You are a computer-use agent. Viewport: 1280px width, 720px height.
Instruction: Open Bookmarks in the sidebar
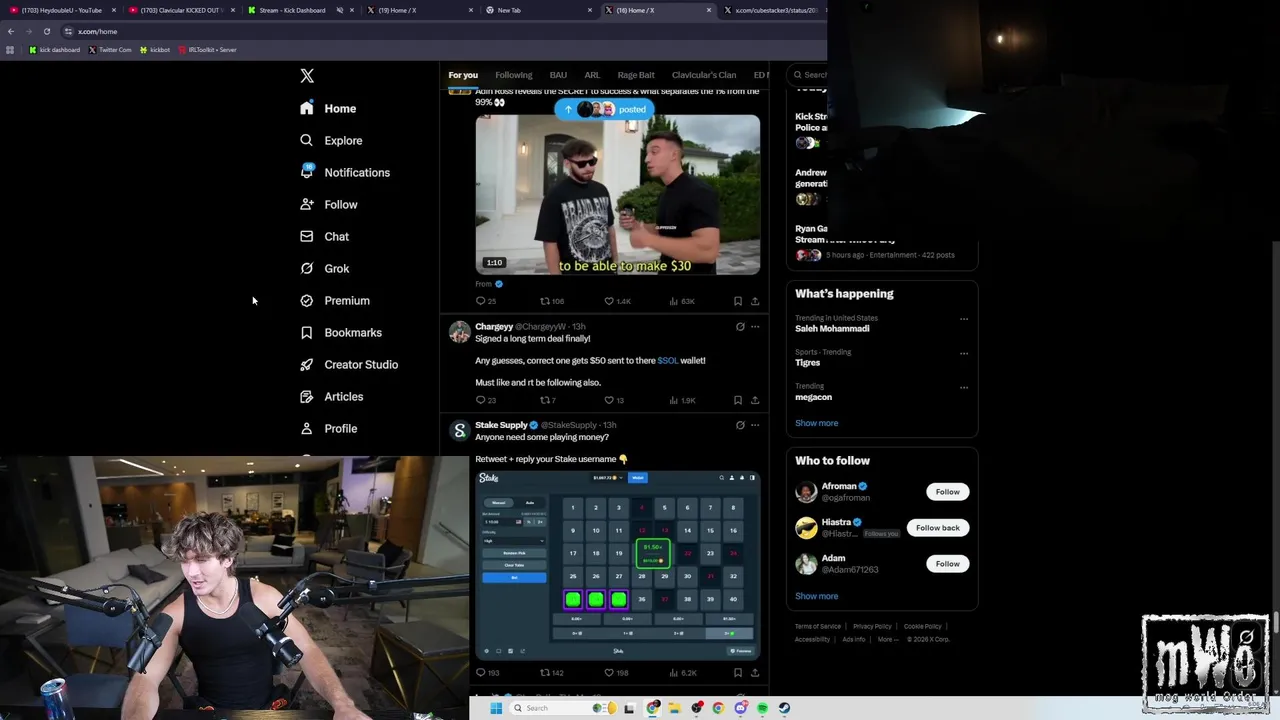(341, 332)
